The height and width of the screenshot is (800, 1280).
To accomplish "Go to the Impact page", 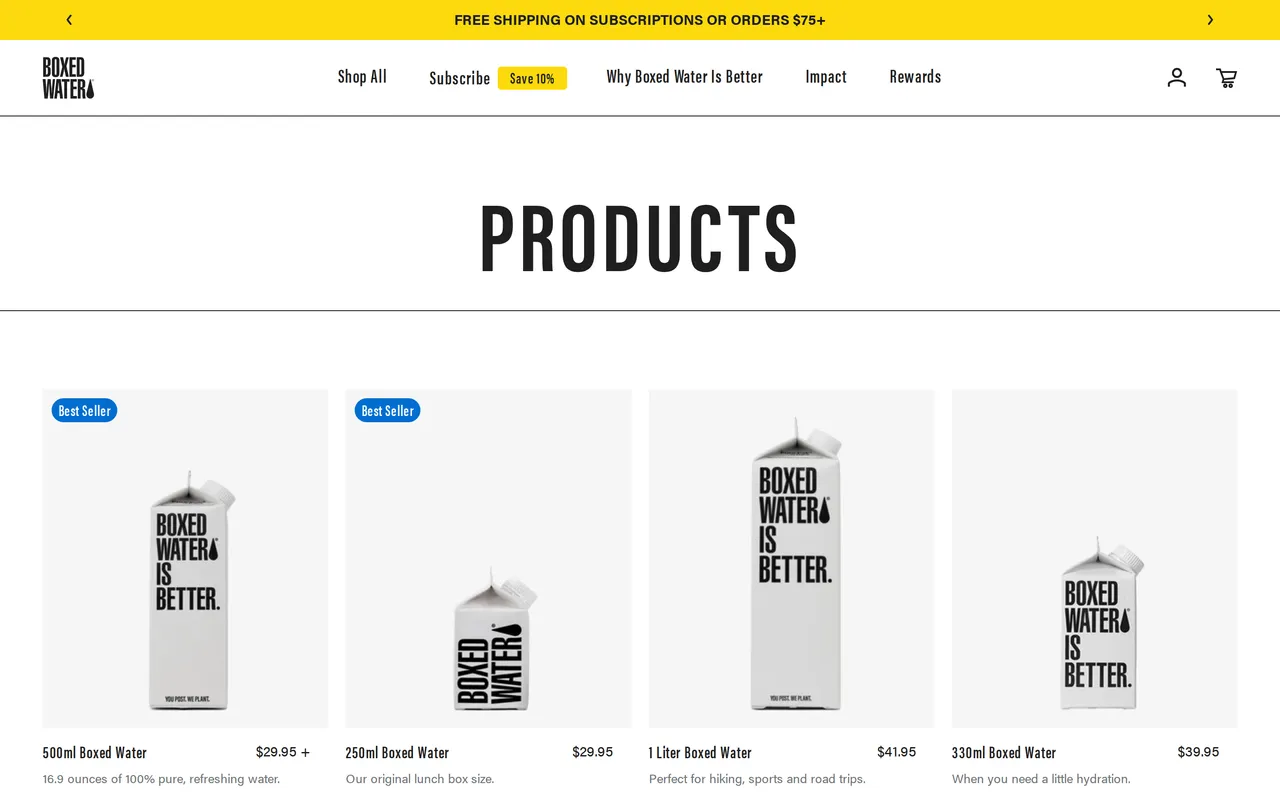I will (x=826, y=77).
